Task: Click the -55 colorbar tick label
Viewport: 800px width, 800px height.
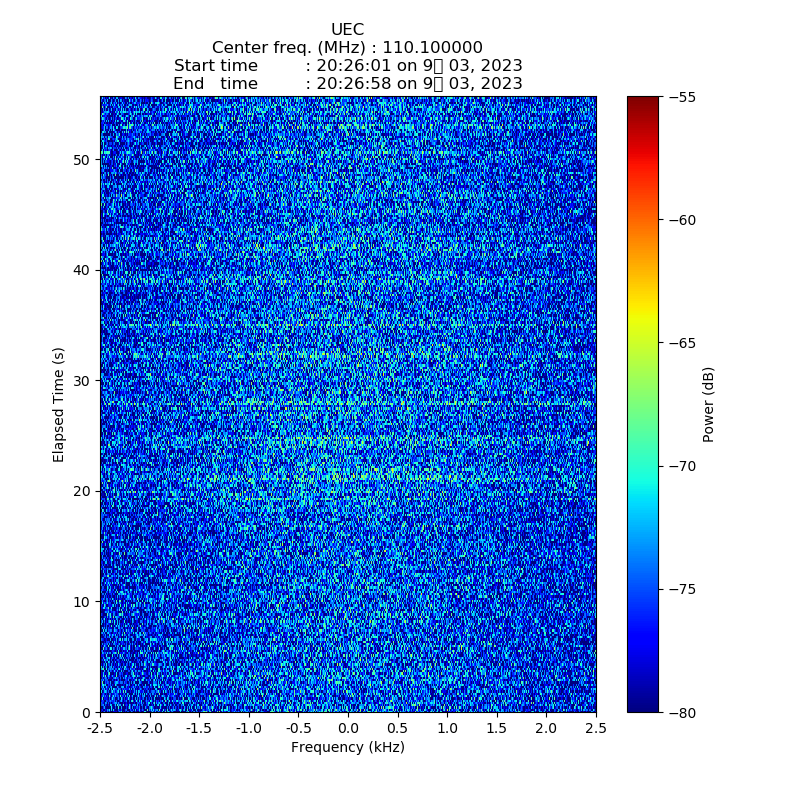Action: (683, 97)
